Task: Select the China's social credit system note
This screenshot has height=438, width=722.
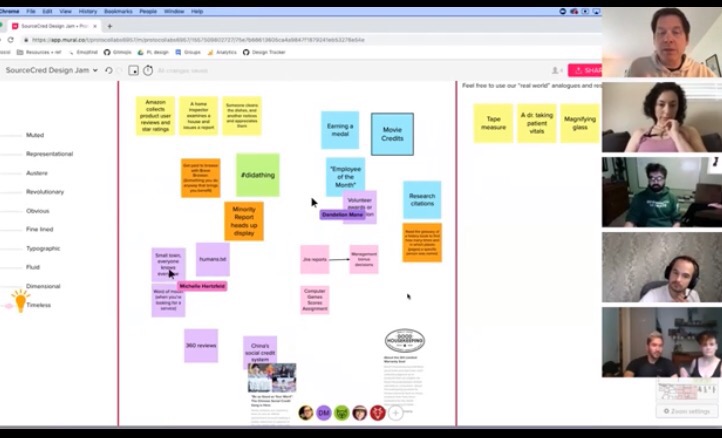Action: click(x=260, y=352)
